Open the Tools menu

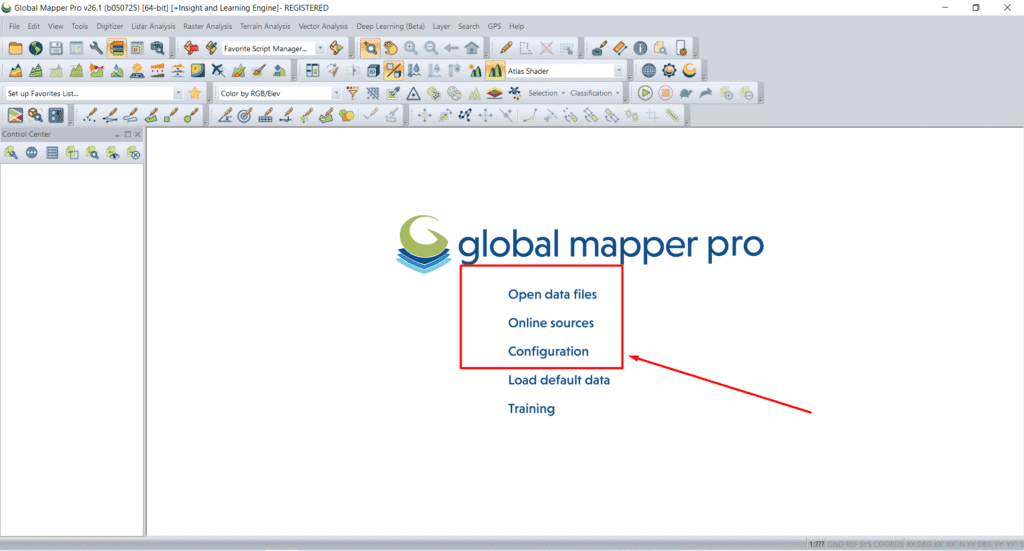[80, 26]
